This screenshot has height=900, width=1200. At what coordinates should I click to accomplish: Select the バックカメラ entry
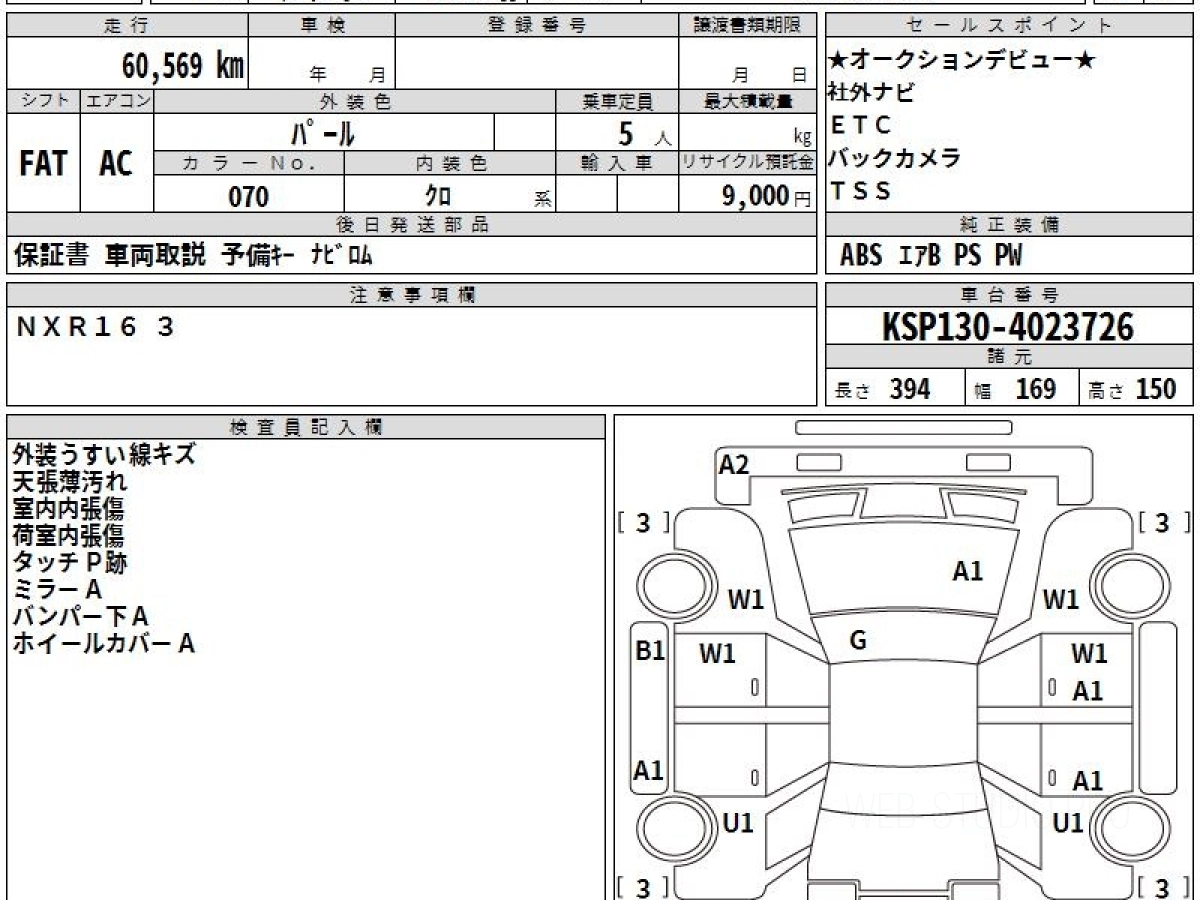tap(895, 158)
